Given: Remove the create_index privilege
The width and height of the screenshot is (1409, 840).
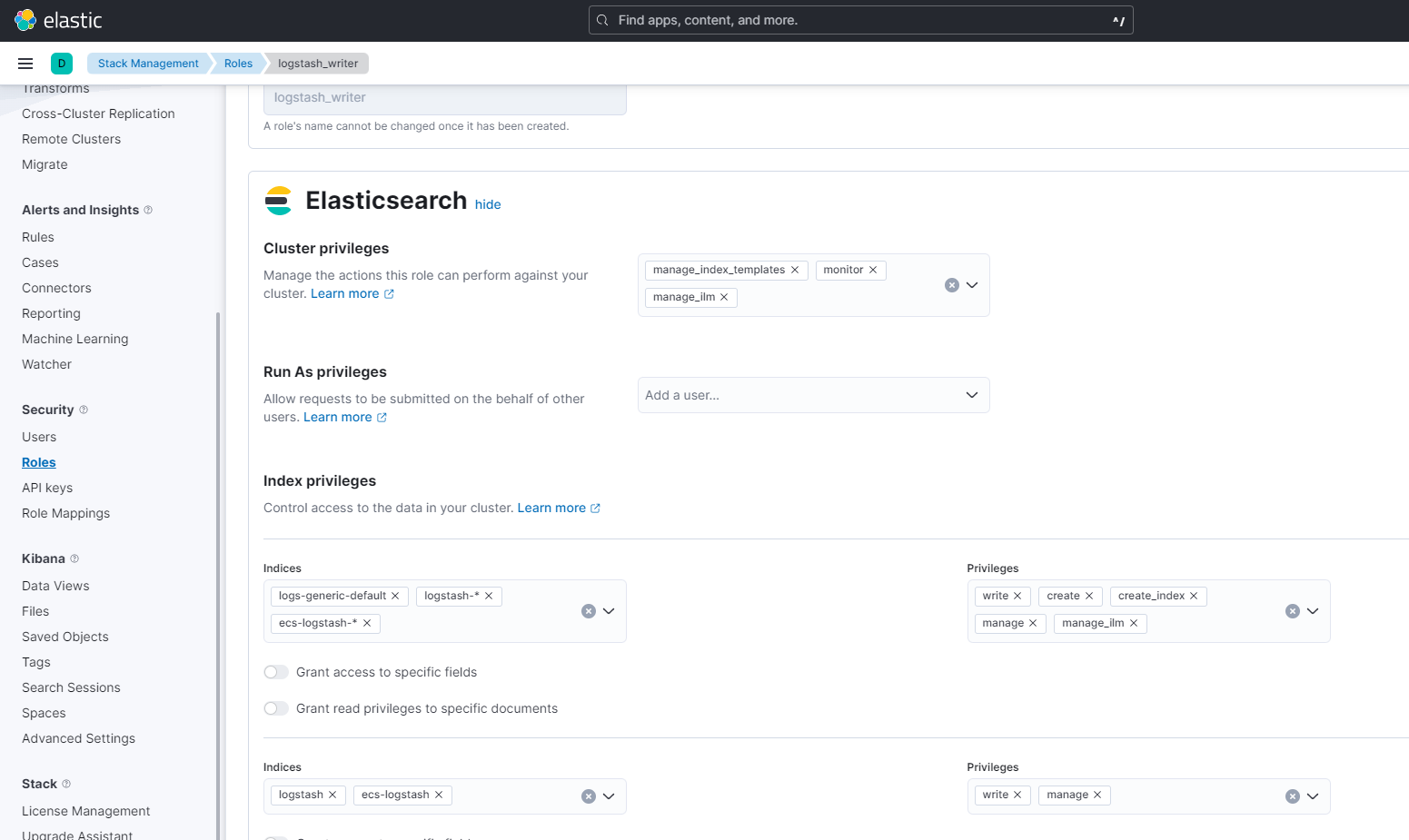Looking at the screenshot, I should (1194, 596).
